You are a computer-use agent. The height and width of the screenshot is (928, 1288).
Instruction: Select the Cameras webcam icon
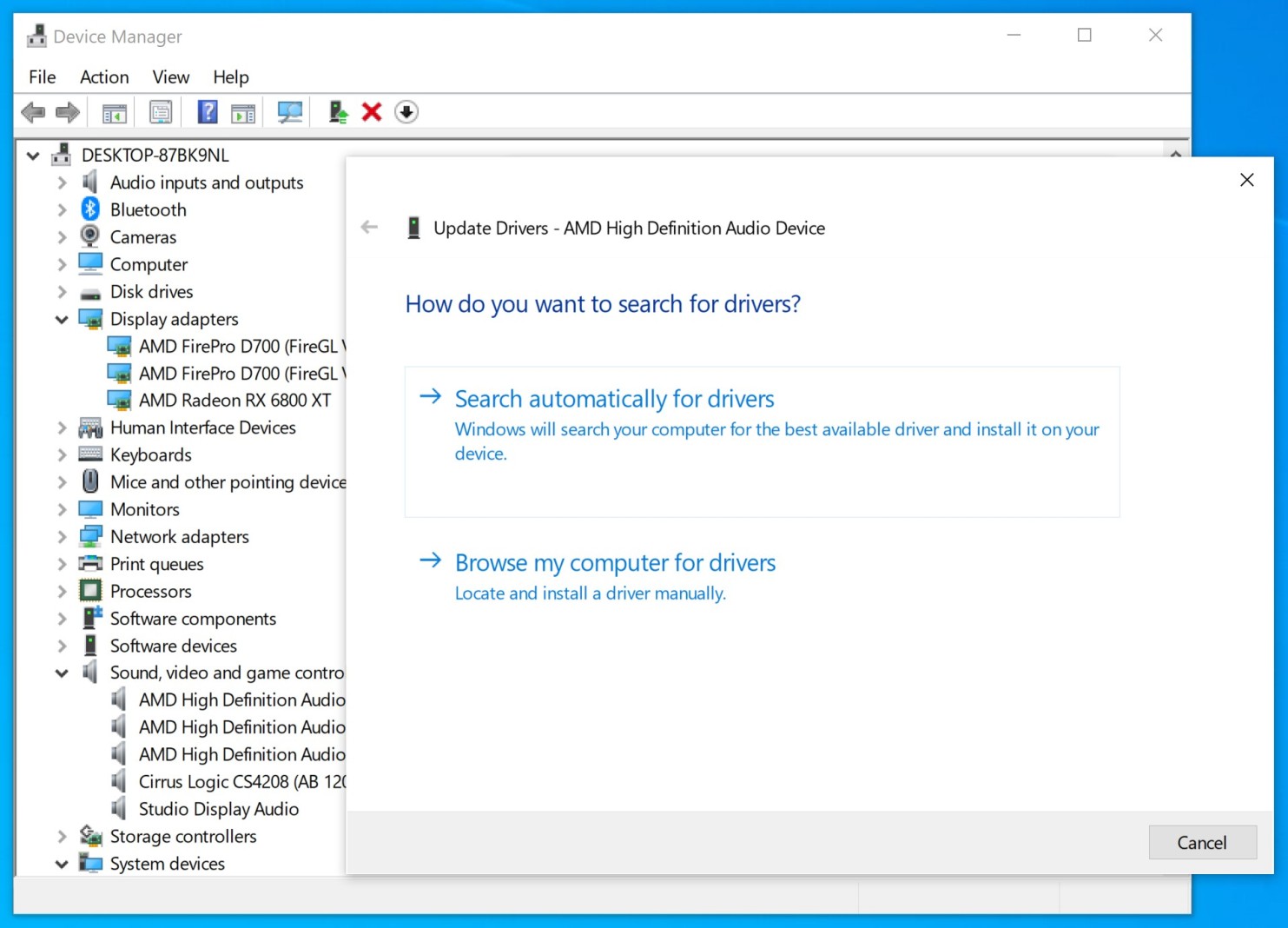(x=90, y=236)
